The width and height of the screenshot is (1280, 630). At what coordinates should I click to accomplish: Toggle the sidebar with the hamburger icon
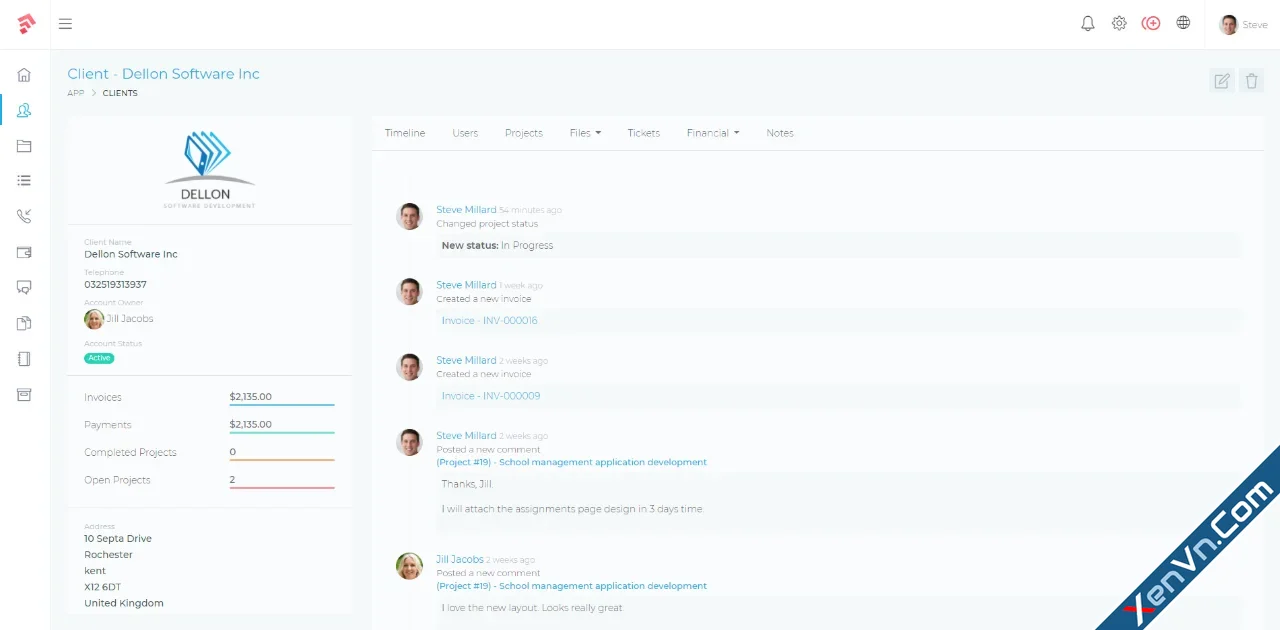coord(65,24)
